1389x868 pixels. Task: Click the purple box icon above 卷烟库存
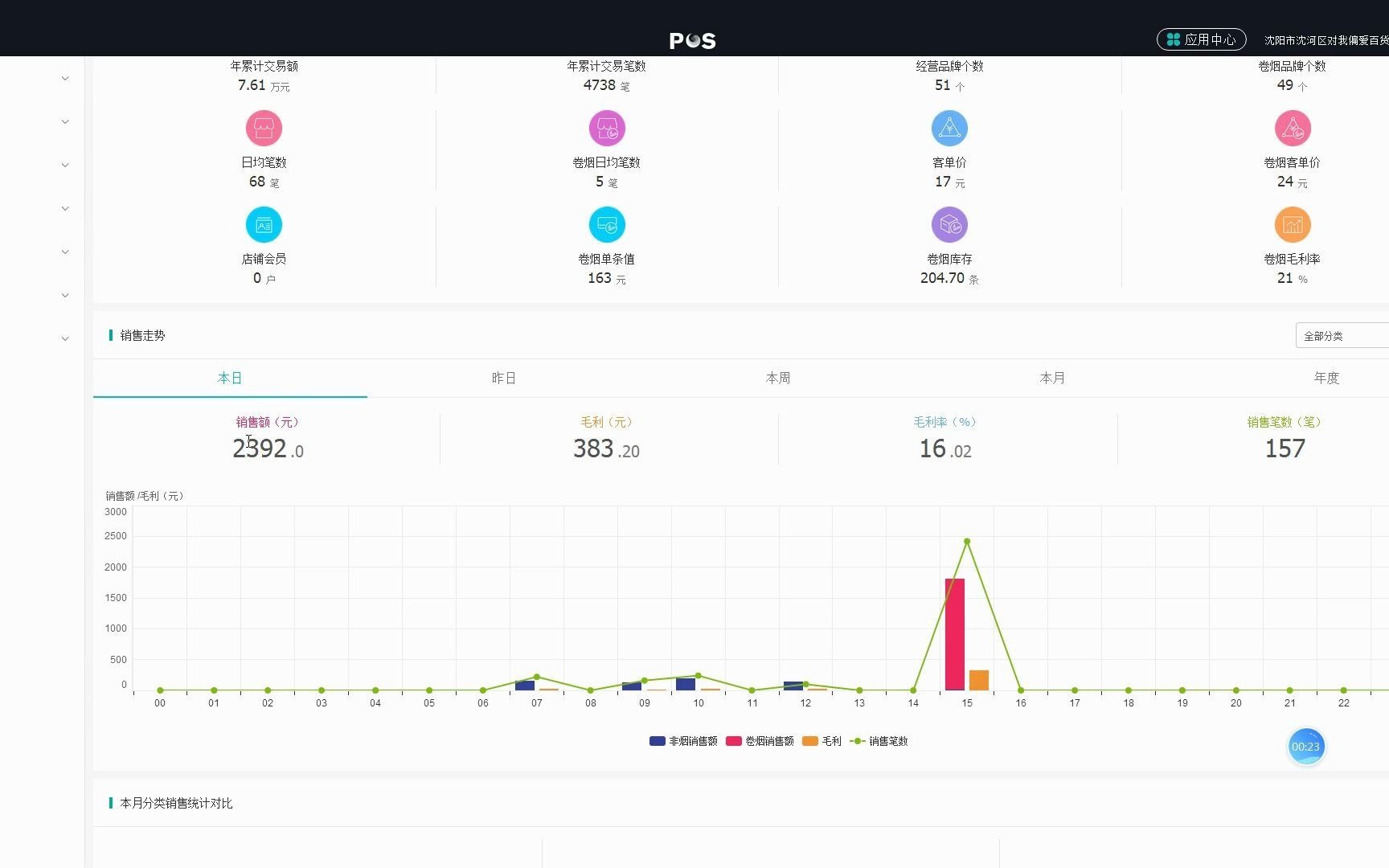pyautogui.click(x=949, y=224)
